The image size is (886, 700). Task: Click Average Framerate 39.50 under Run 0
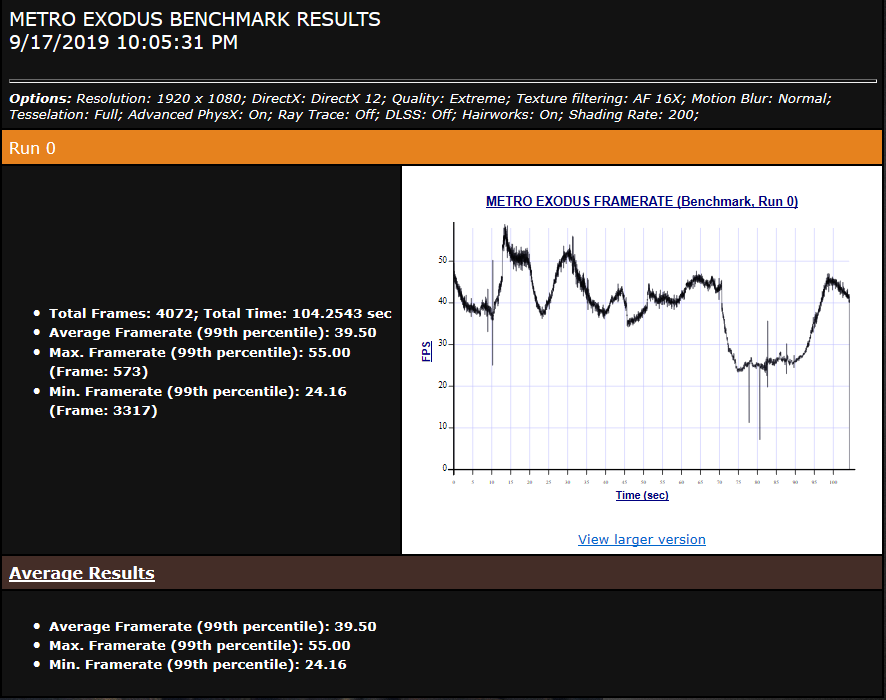[212, 333]
